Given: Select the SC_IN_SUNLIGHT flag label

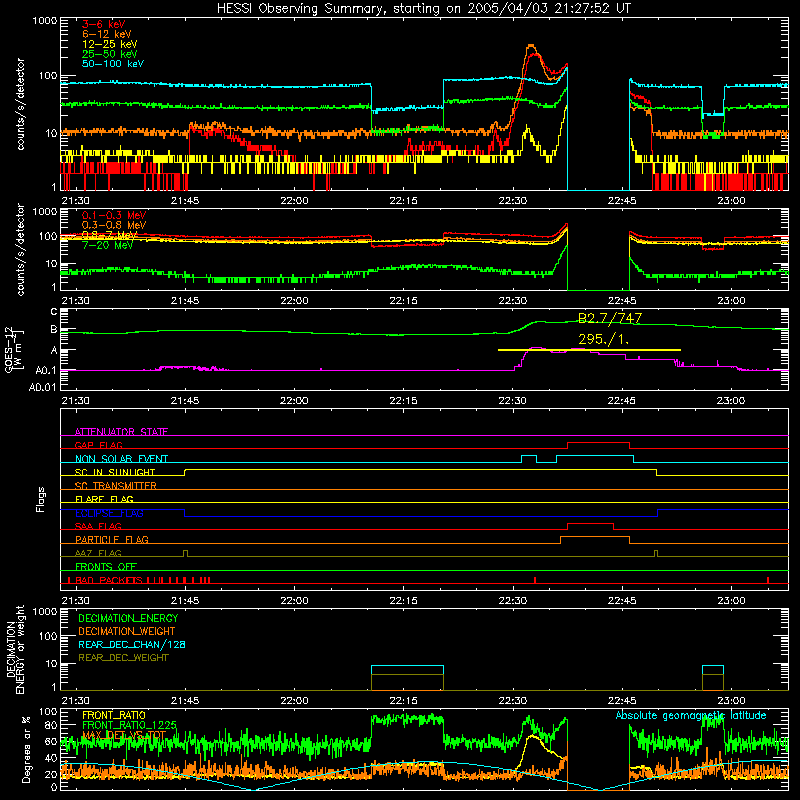Looking at the screenshot, I should [115, 472].
